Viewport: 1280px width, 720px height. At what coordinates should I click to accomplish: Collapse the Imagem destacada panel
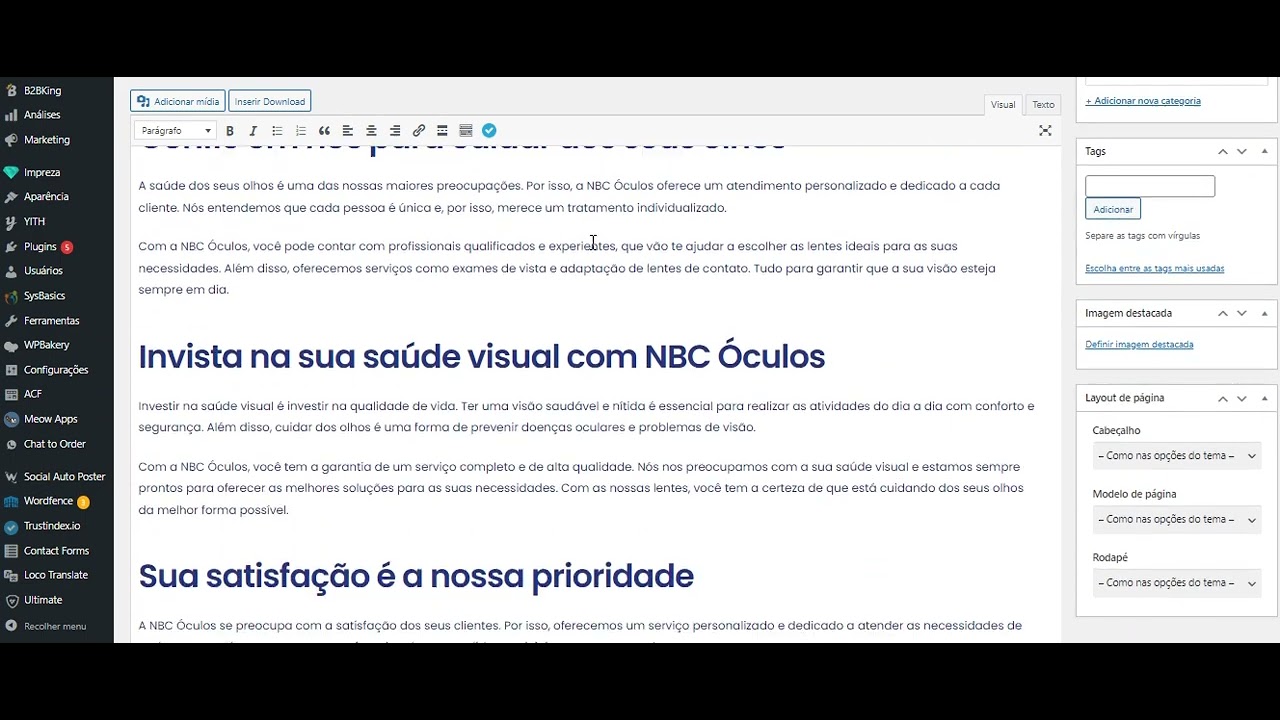[1264, 313]
